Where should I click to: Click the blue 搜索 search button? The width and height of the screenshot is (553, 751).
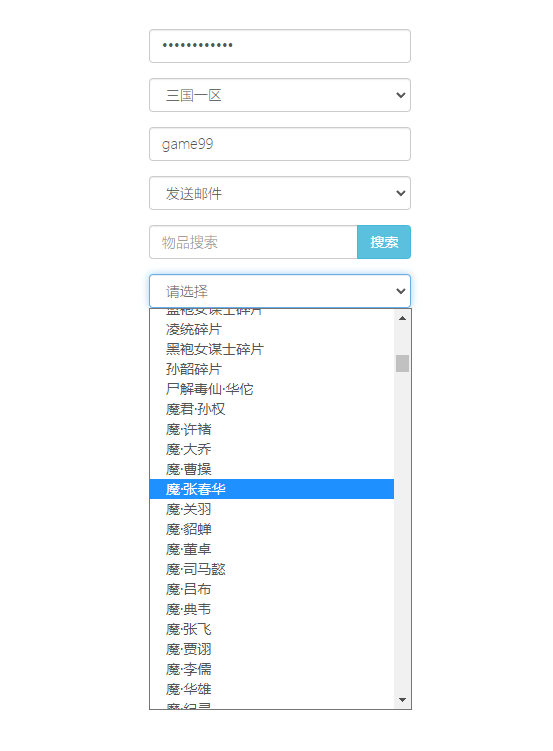tap(384, 242)
